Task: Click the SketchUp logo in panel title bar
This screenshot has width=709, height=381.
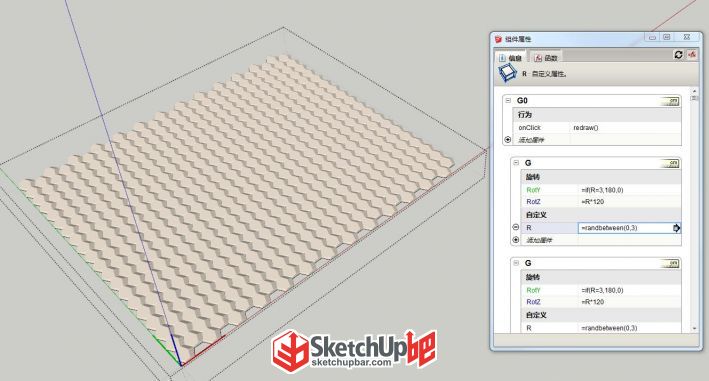Action: 498,39
